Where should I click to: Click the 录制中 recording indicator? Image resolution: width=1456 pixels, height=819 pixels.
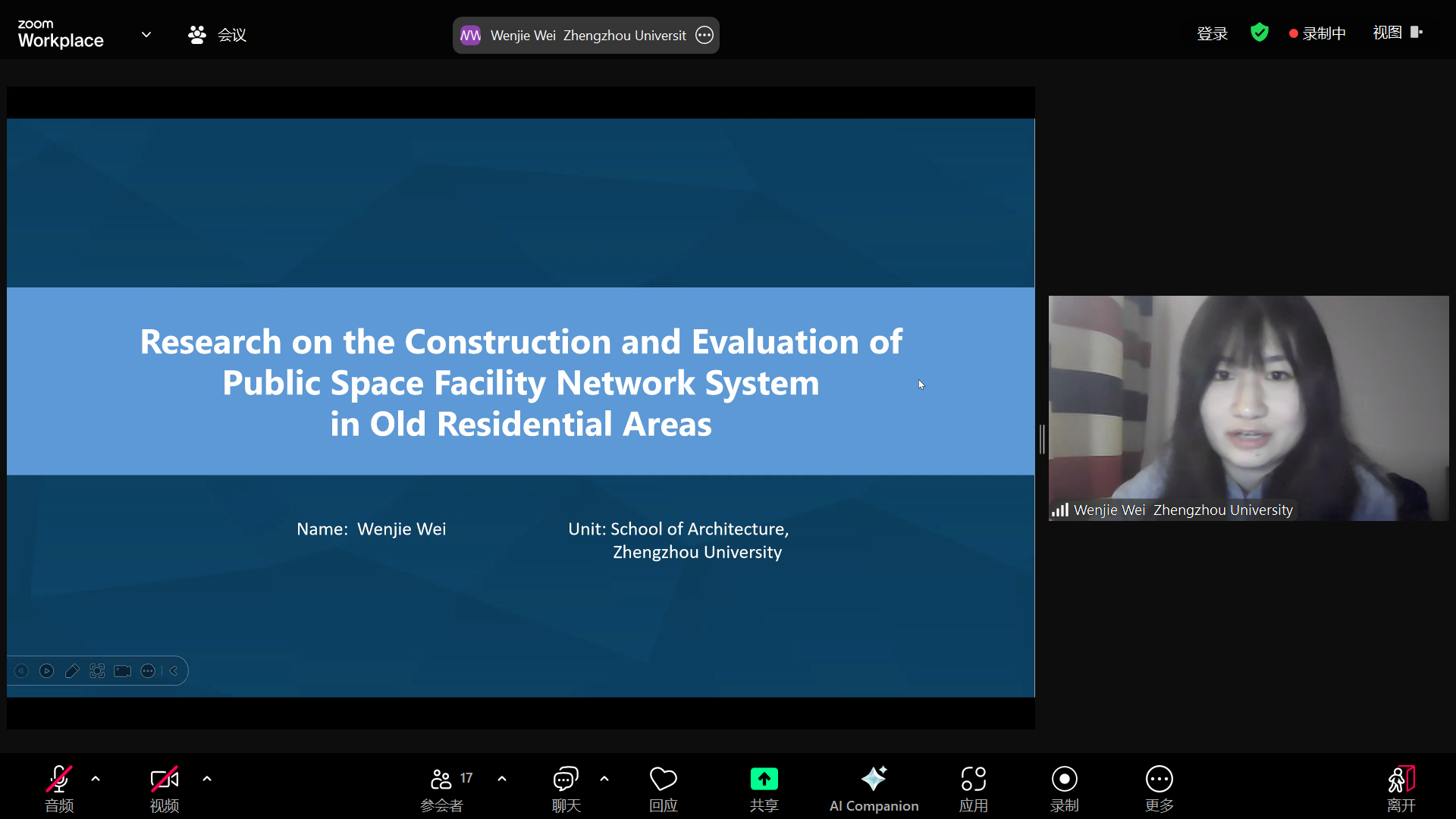click(1317, 33)
